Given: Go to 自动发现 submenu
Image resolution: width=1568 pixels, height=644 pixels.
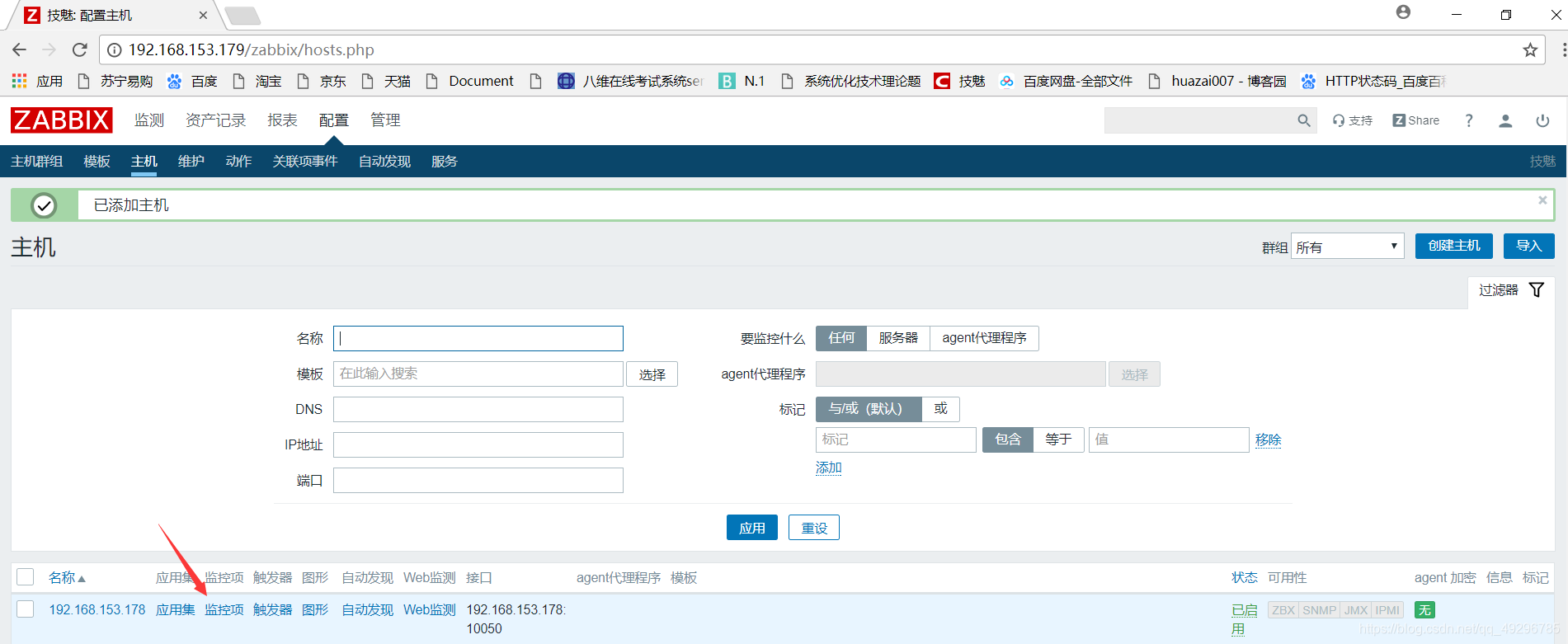Looking at the screenshot, I should click(384, 161).
